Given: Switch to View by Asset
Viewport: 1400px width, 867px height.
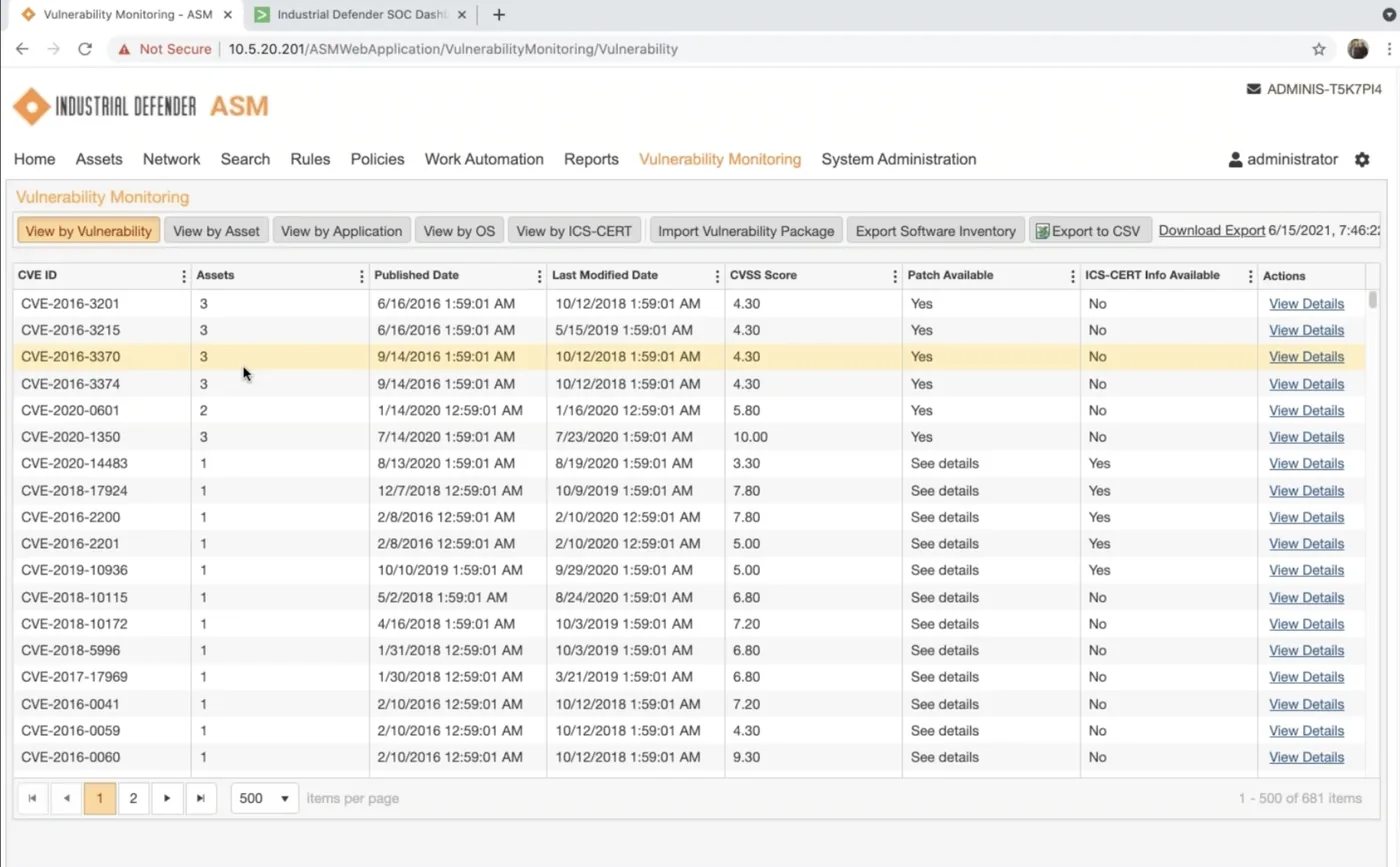Looking at the screenshot, I should point(216,231).
